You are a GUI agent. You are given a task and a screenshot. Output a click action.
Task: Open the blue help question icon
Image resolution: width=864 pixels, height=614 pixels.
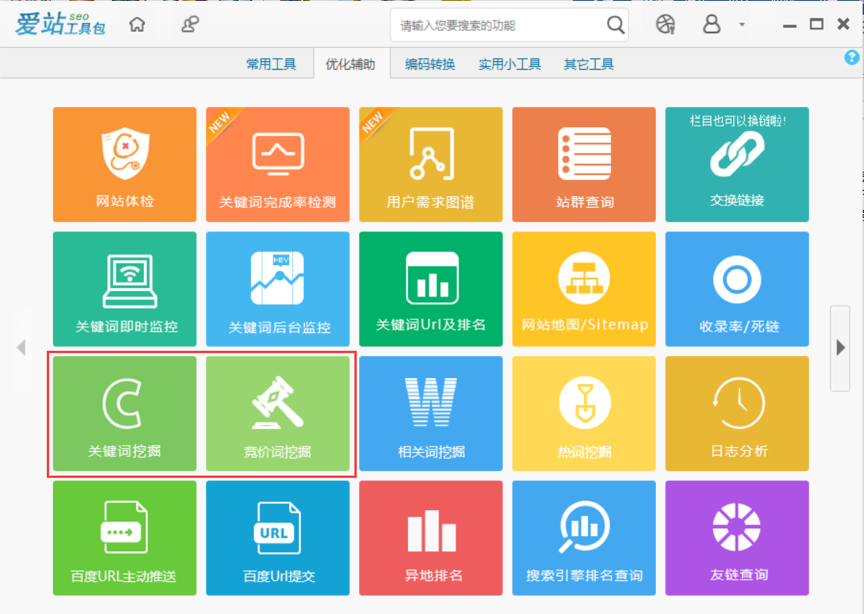[852, 57]
